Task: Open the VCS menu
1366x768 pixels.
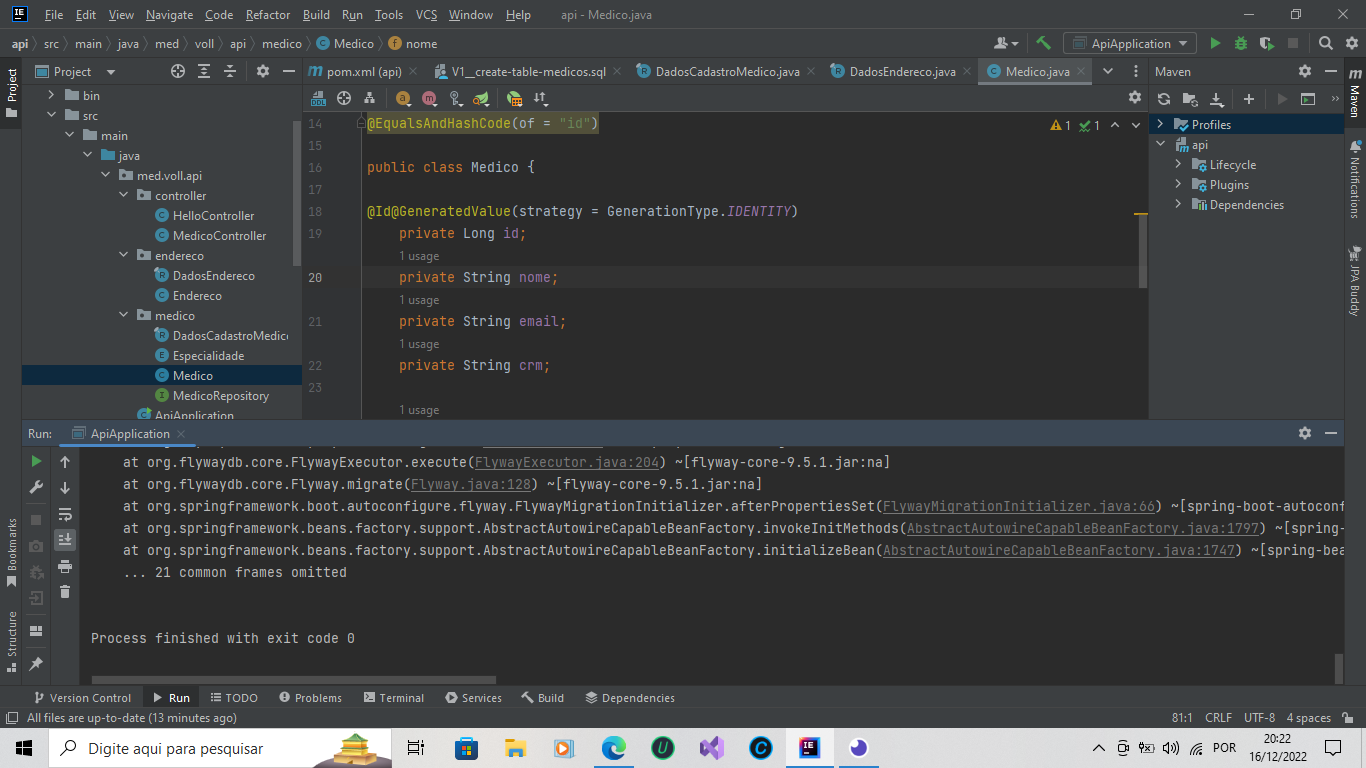Action: click(427, 15)
